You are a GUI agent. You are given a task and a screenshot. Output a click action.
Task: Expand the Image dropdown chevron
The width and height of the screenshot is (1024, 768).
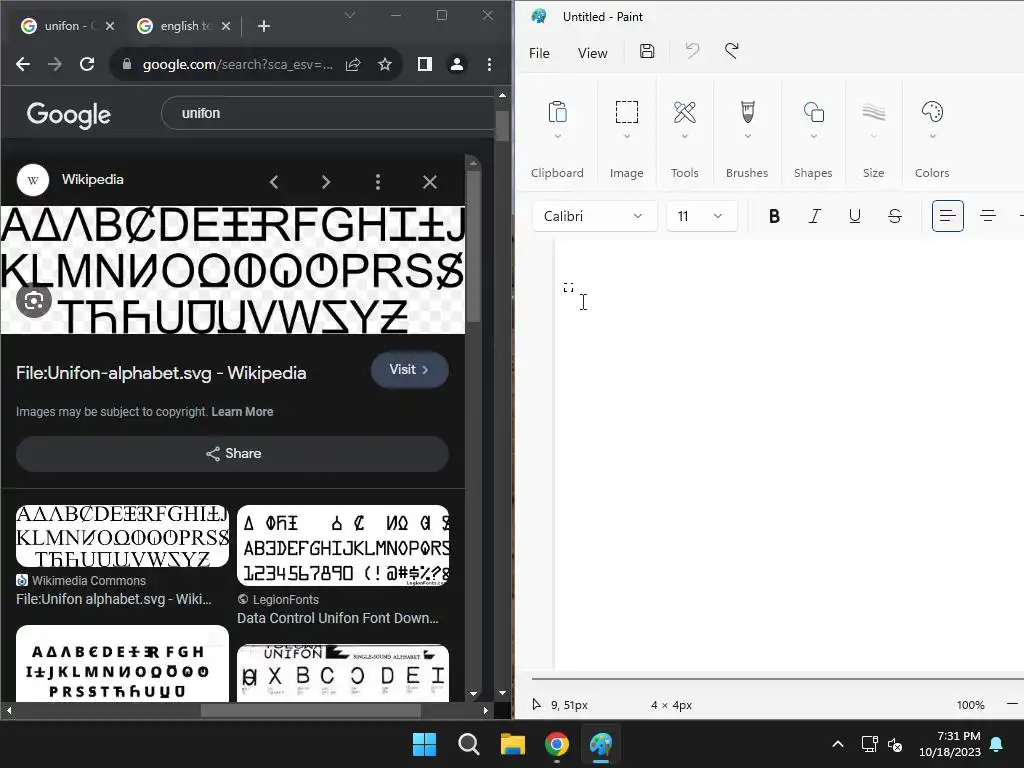(x=627, y=136)
